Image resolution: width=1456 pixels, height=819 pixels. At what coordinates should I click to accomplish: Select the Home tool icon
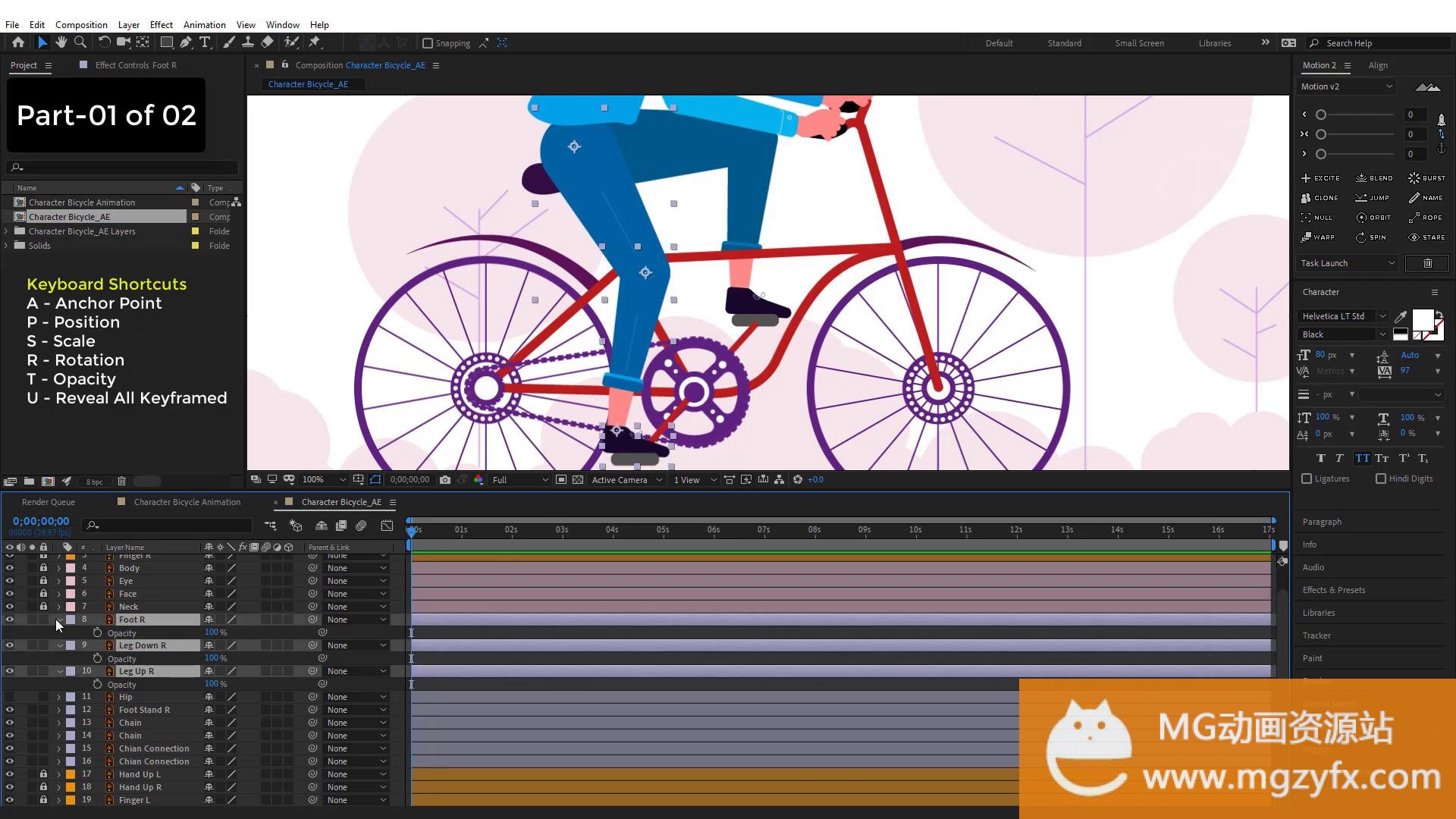pos(17,42)
